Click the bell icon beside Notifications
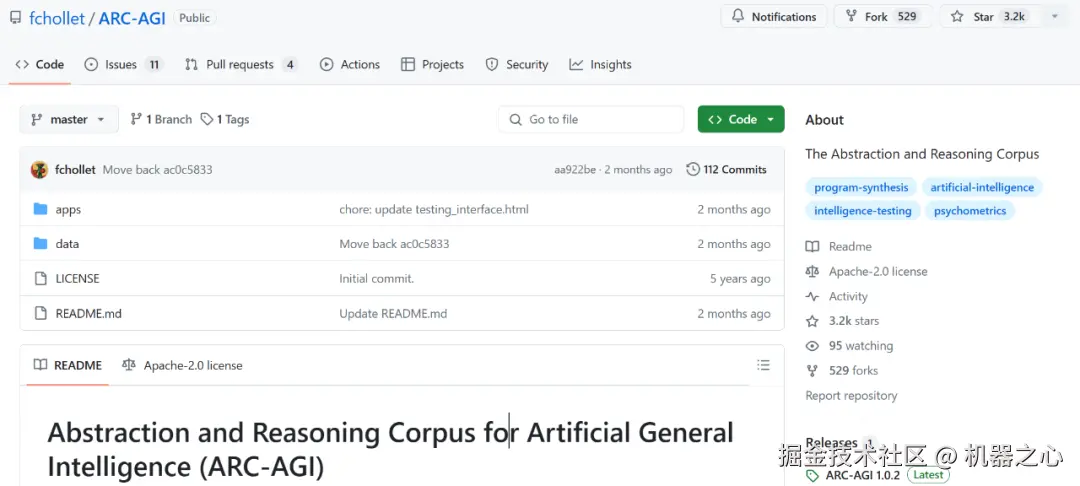 coord(738,17)
